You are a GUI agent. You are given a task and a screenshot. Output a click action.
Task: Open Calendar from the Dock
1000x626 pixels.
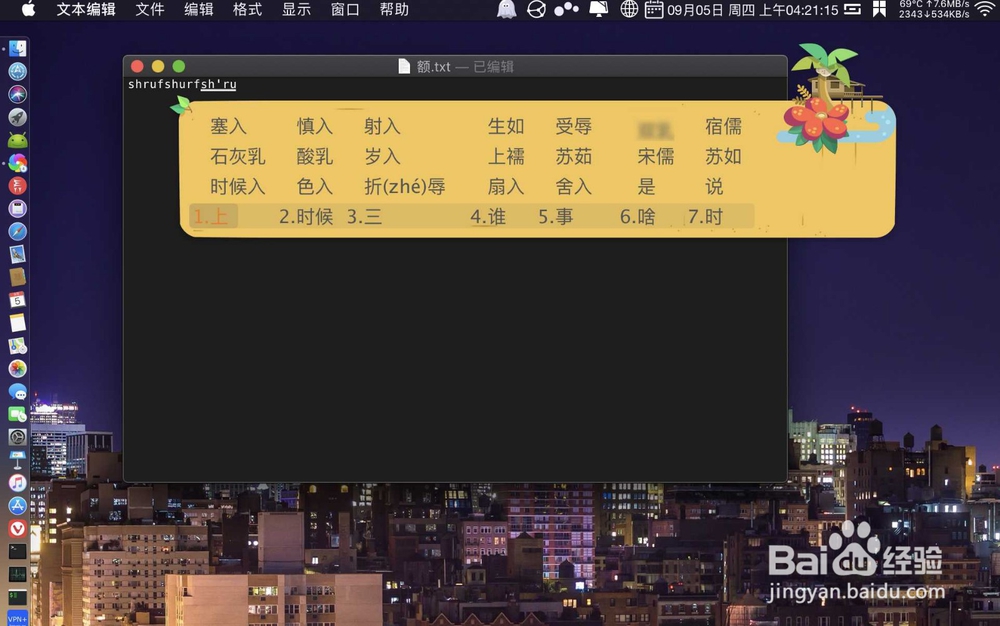tap(17, 299)
